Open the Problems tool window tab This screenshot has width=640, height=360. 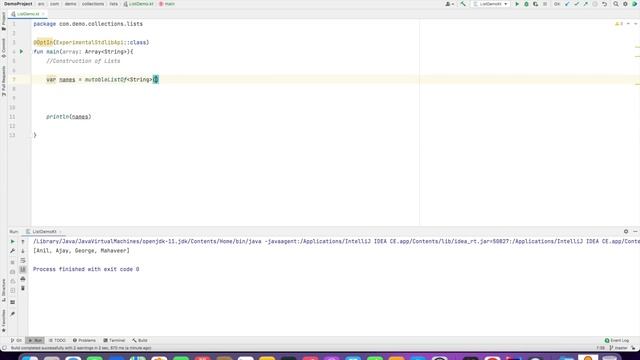coord(84,340)
